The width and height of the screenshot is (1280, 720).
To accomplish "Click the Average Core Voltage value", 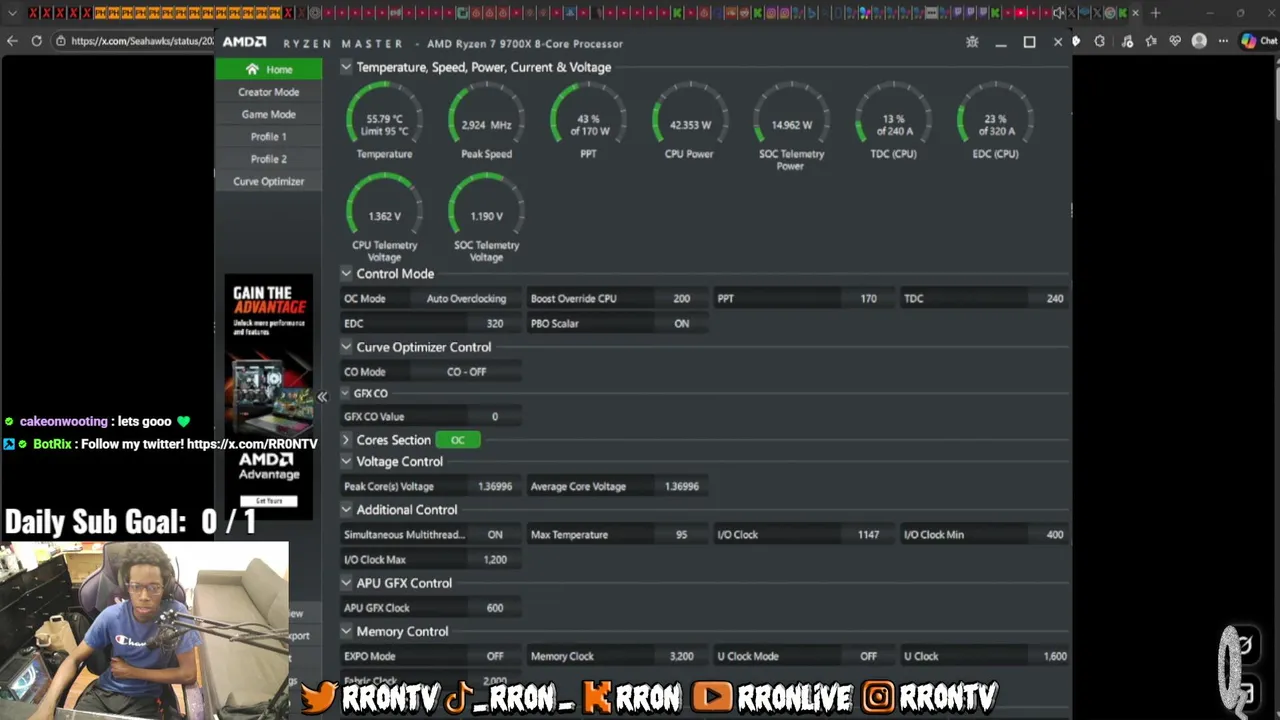I will 681,487.
